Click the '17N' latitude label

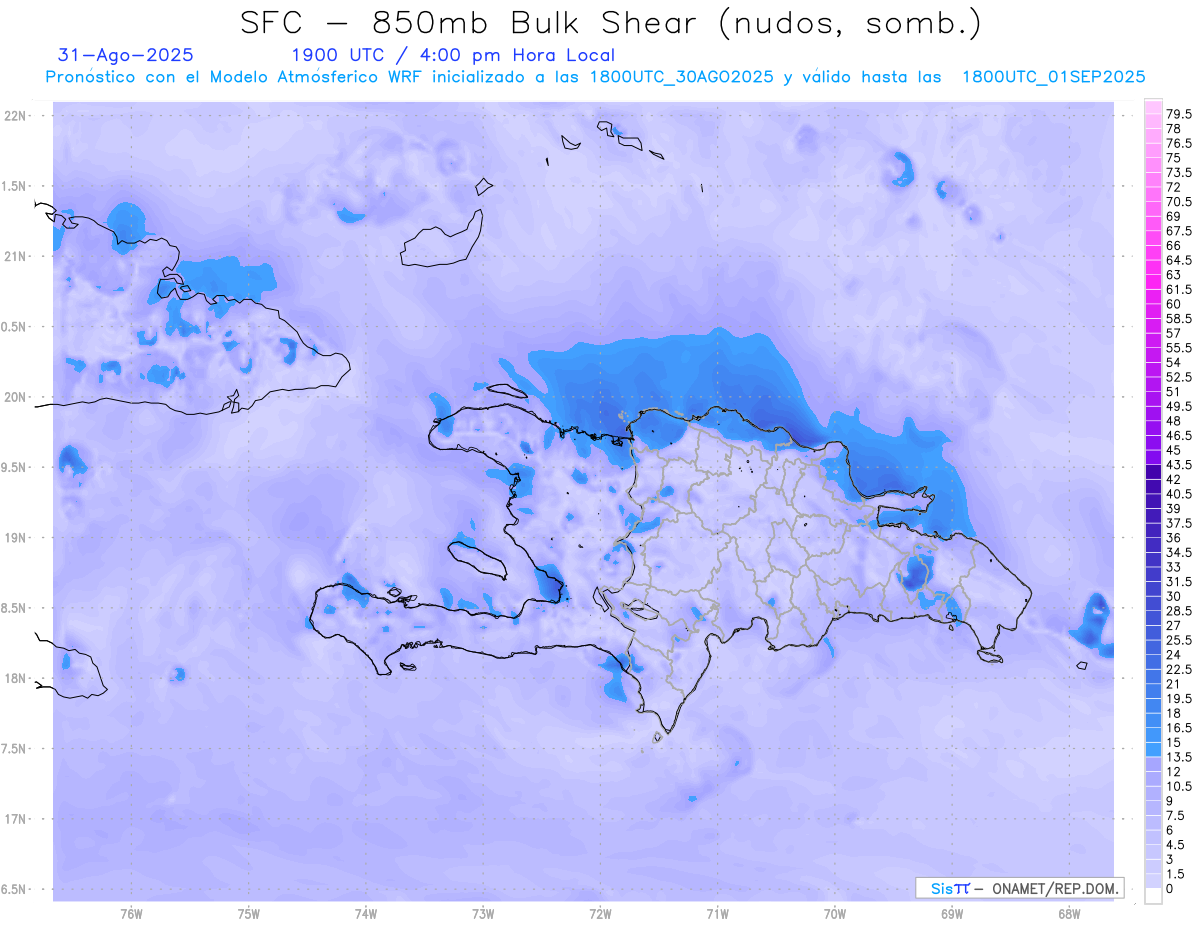tap(17, 819)
